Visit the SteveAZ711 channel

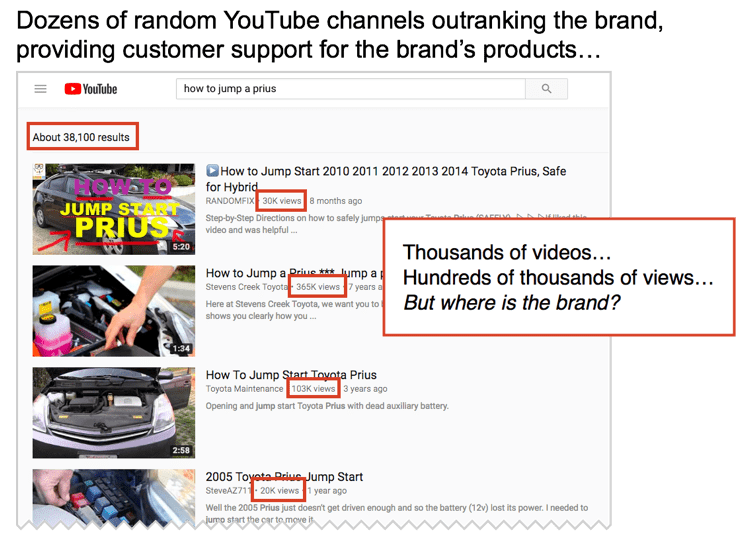pyautogui.click(x=228, y=491)
